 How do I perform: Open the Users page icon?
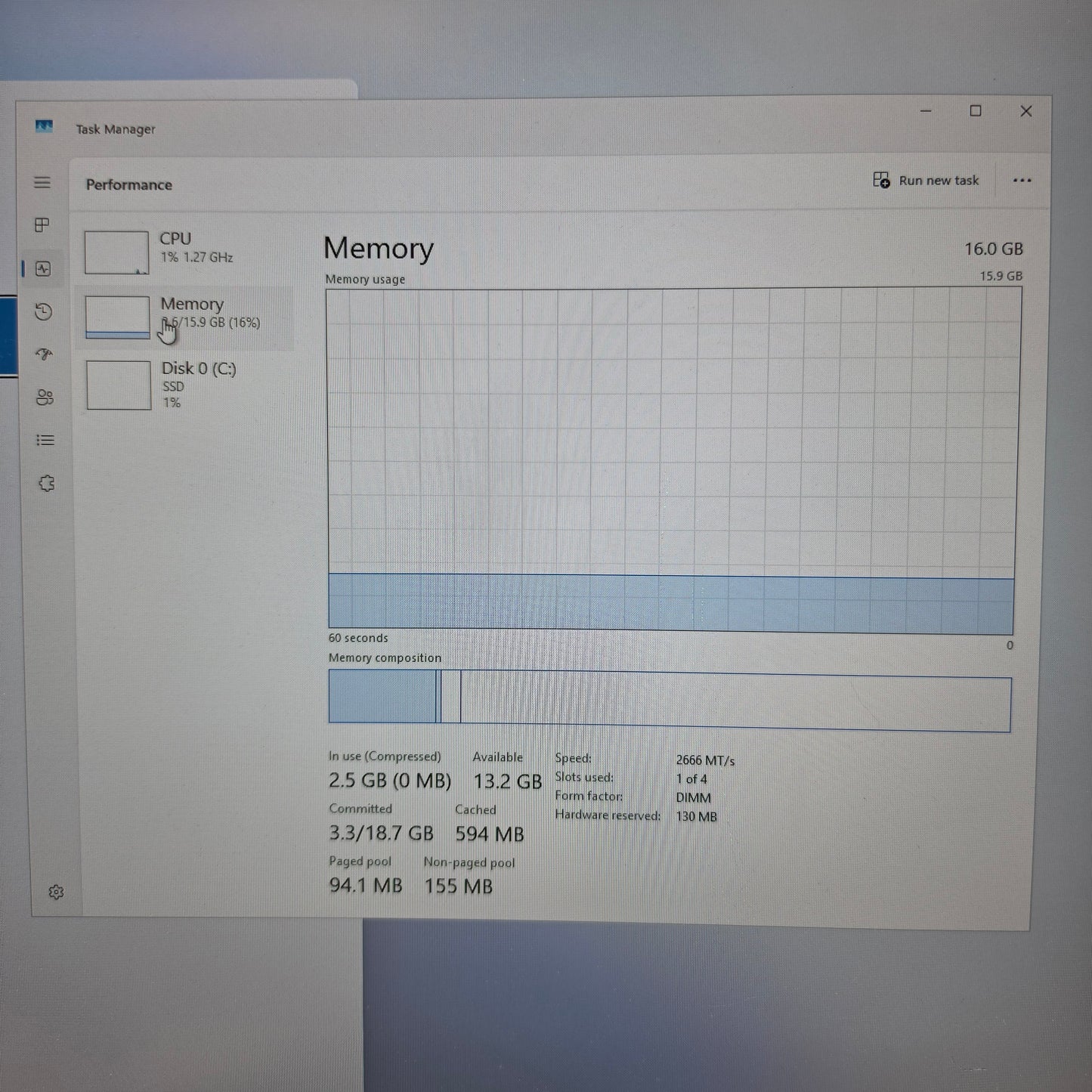(45, 397)
